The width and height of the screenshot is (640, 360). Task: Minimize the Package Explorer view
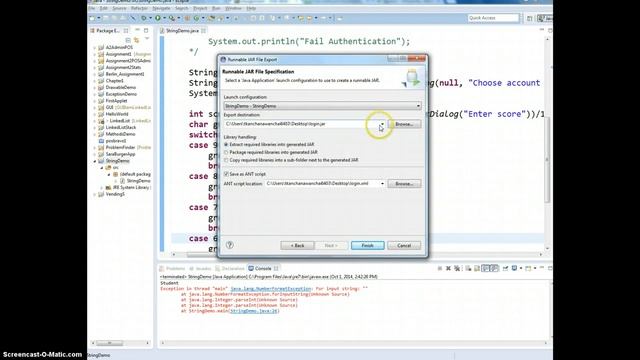138,30
